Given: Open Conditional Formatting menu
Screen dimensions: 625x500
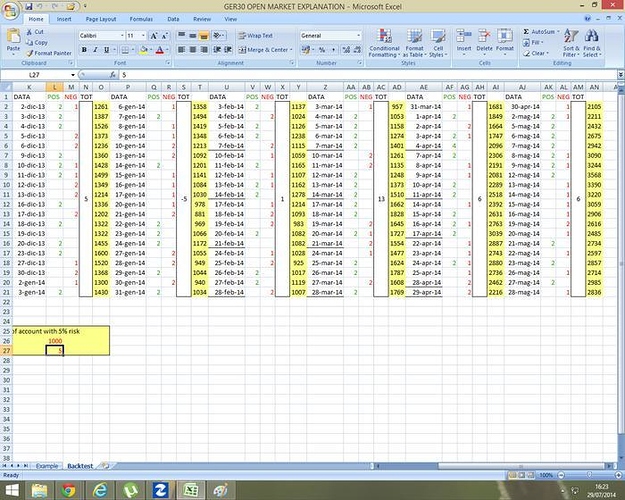Looking at the screenshot, I should coord(384,43).
